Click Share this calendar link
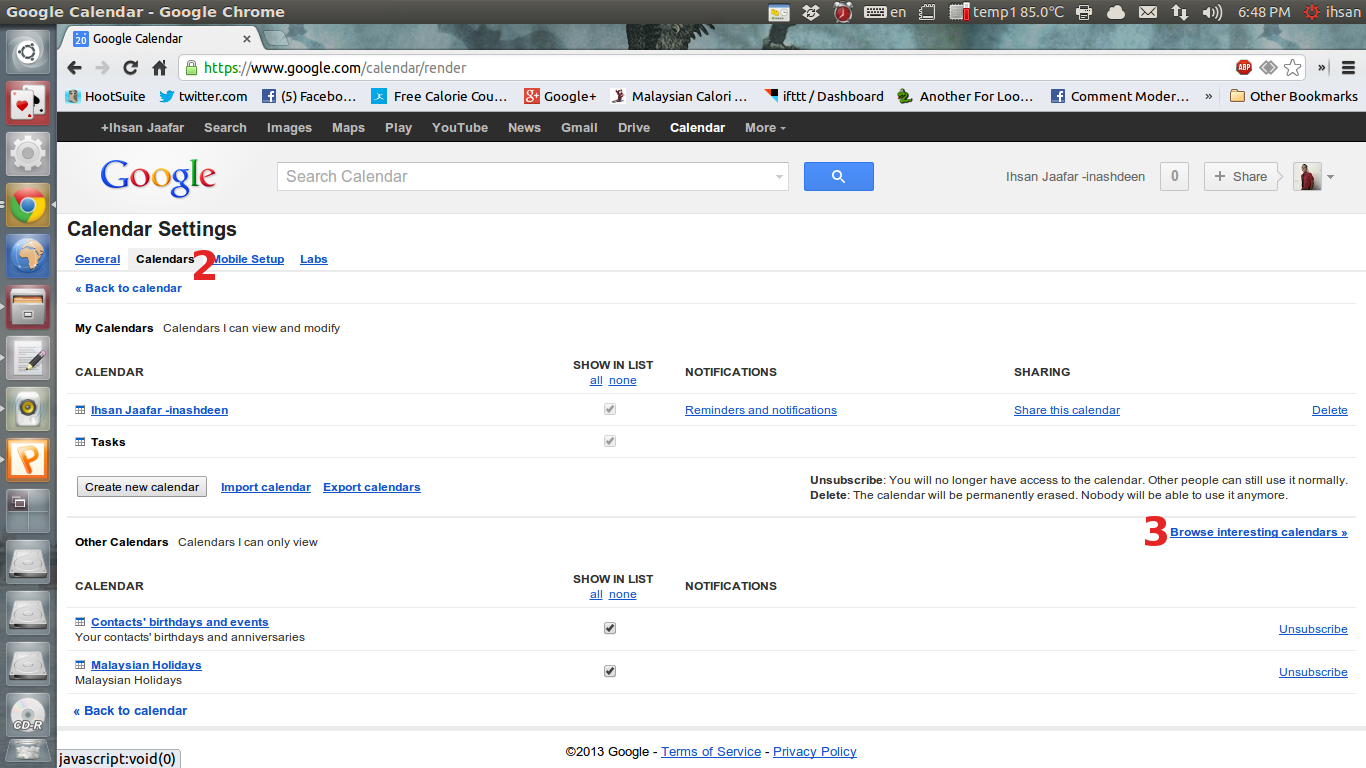Screen dimensions: 1366x768 click(1067, 410)
